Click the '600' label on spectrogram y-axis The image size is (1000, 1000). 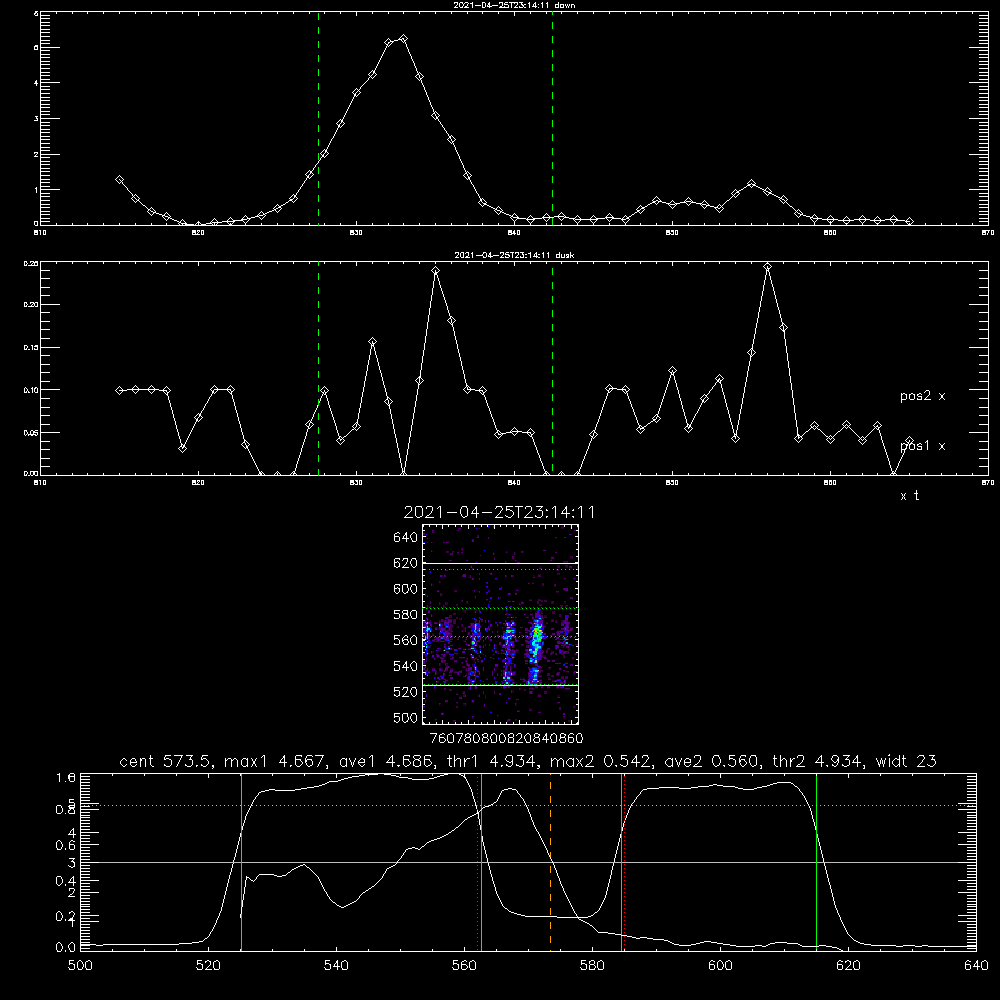405,589
